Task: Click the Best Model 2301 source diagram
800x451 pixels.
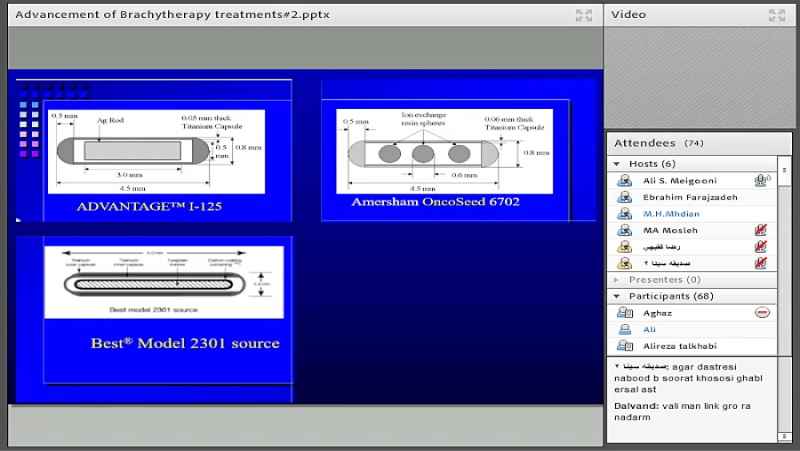Action: point(164,282)
